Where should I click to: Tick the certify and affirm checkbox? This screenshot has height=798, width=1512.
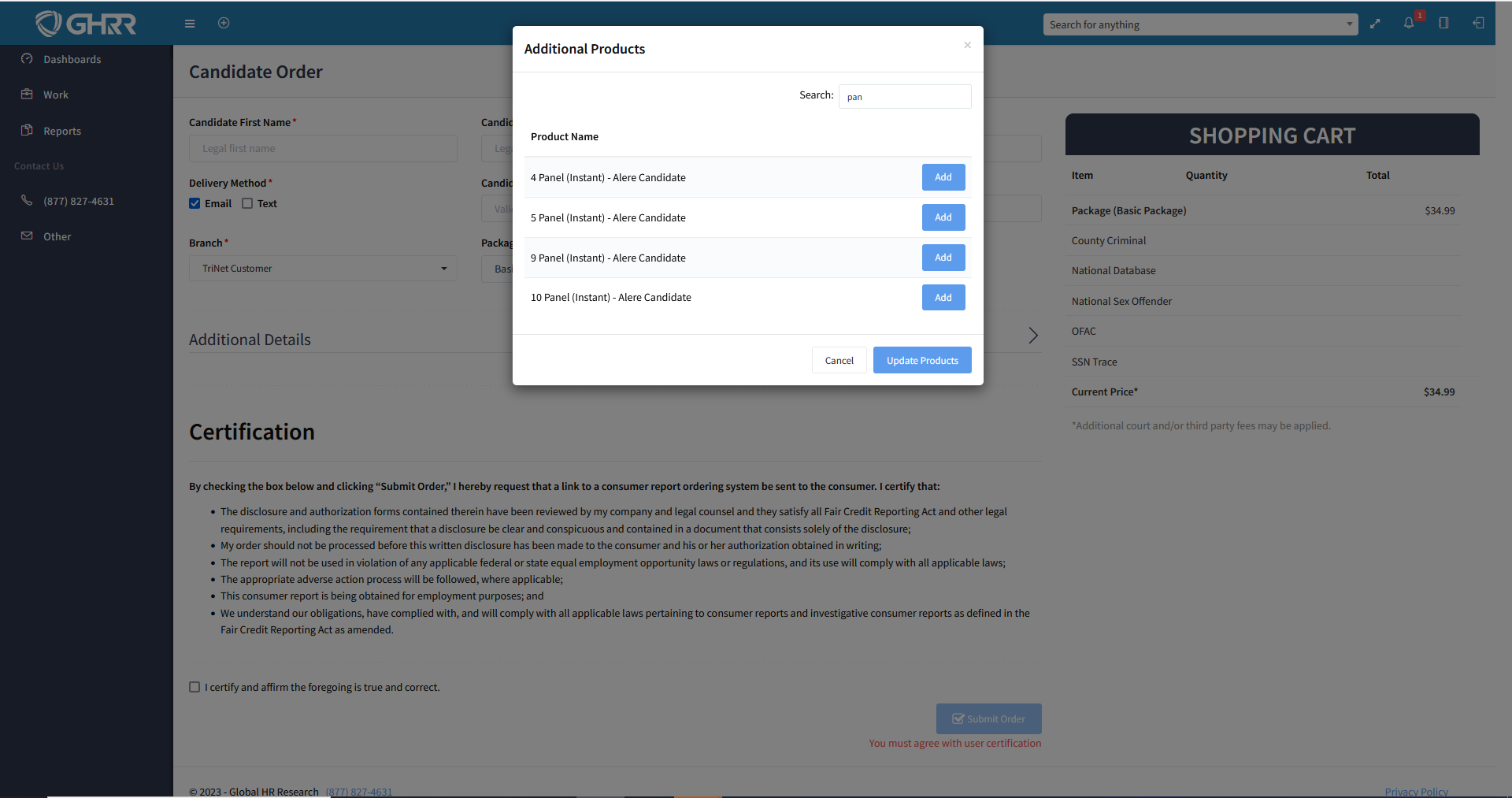point(195,687)
